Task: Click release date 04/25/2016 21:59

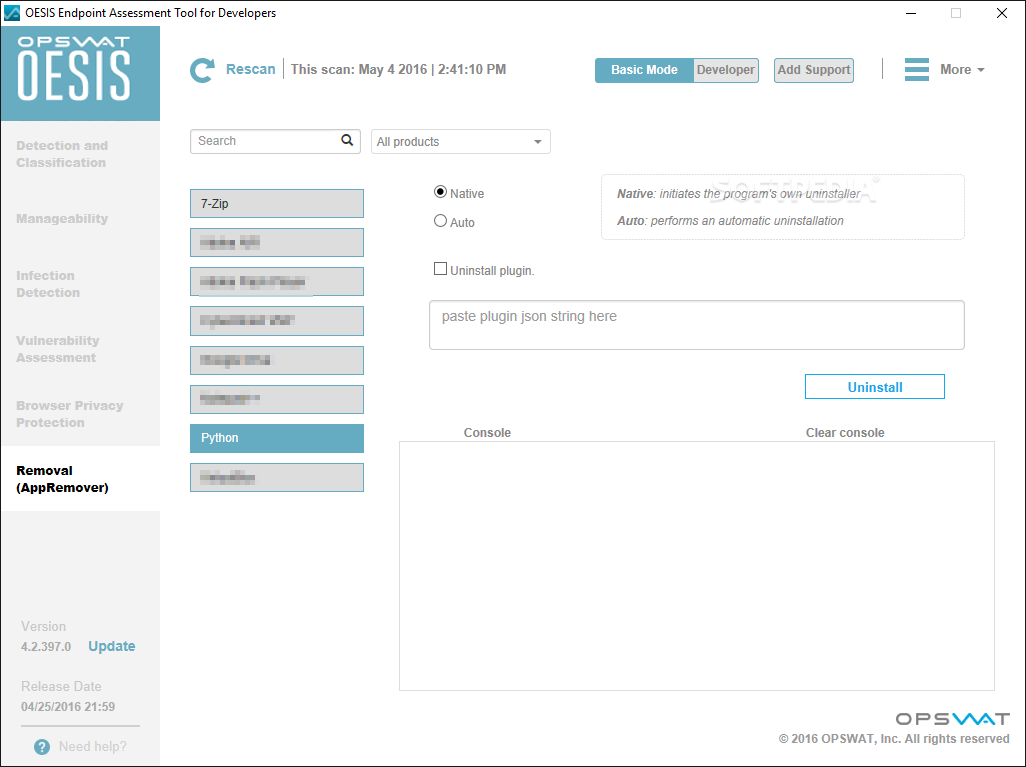Action: coord(68,707)
